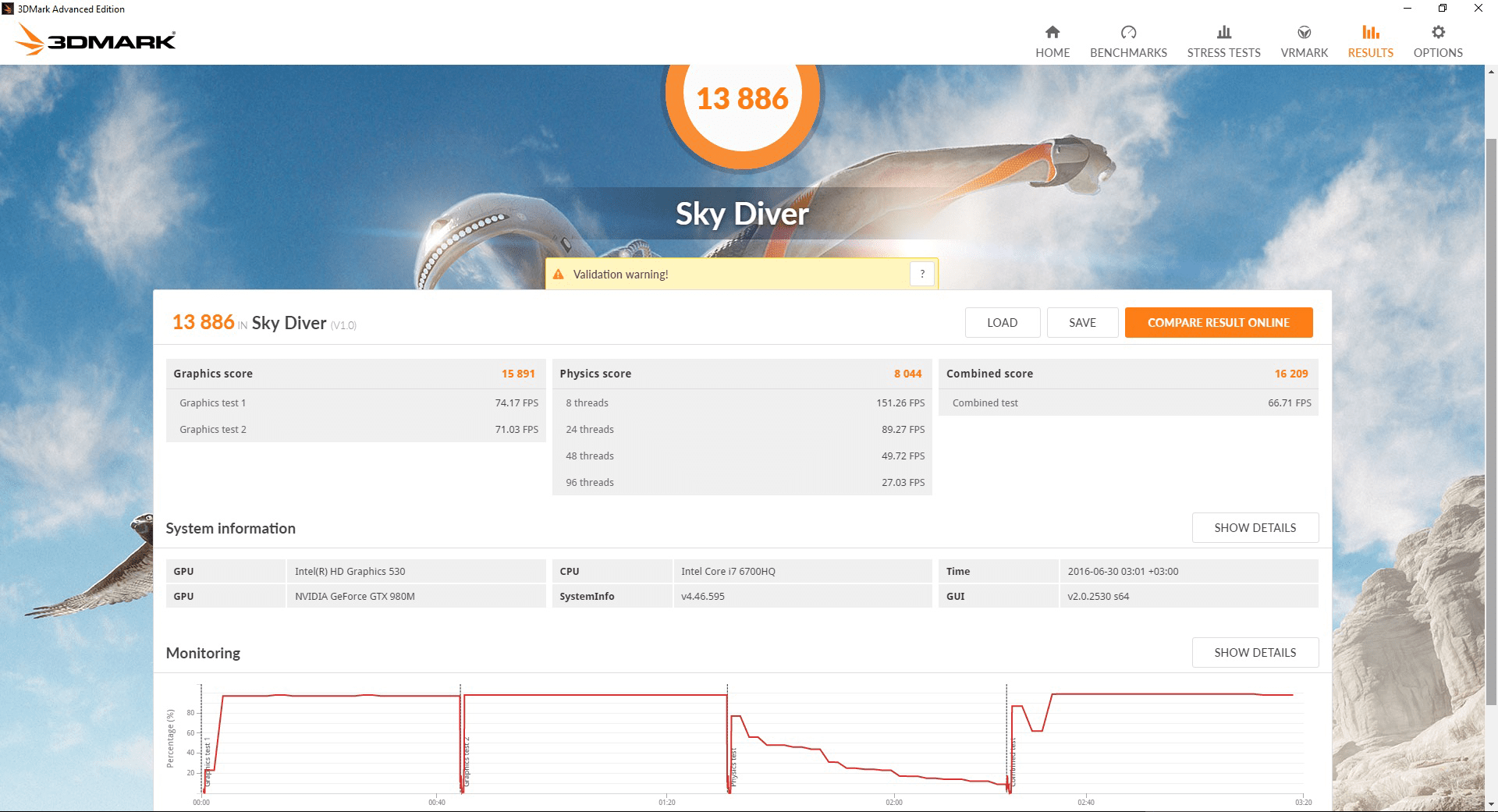Switch to the Stress Tests tab
Image resolution: width=1498 pixels, height=812 pixels.
(x=1223, y=41)
